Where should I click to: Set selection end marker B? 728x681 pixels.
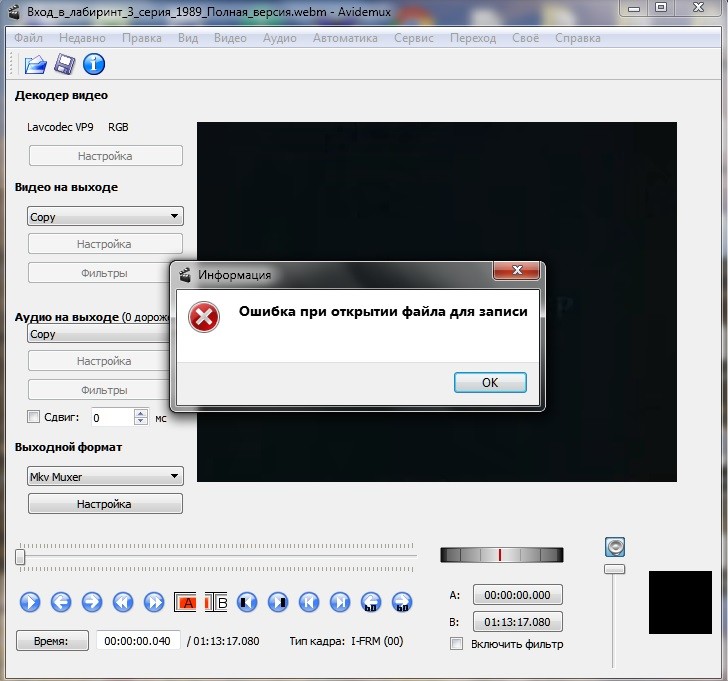tap(218, 602)
